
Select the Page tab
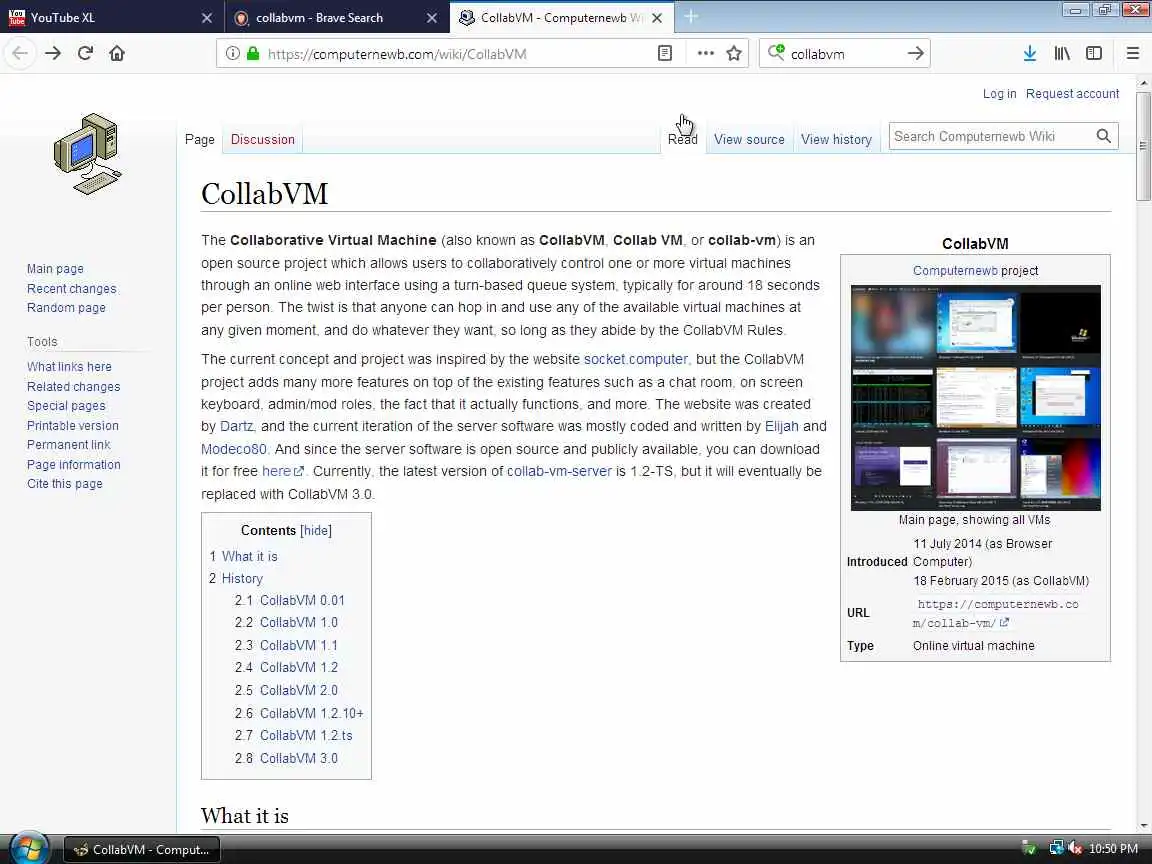(200, 140)
